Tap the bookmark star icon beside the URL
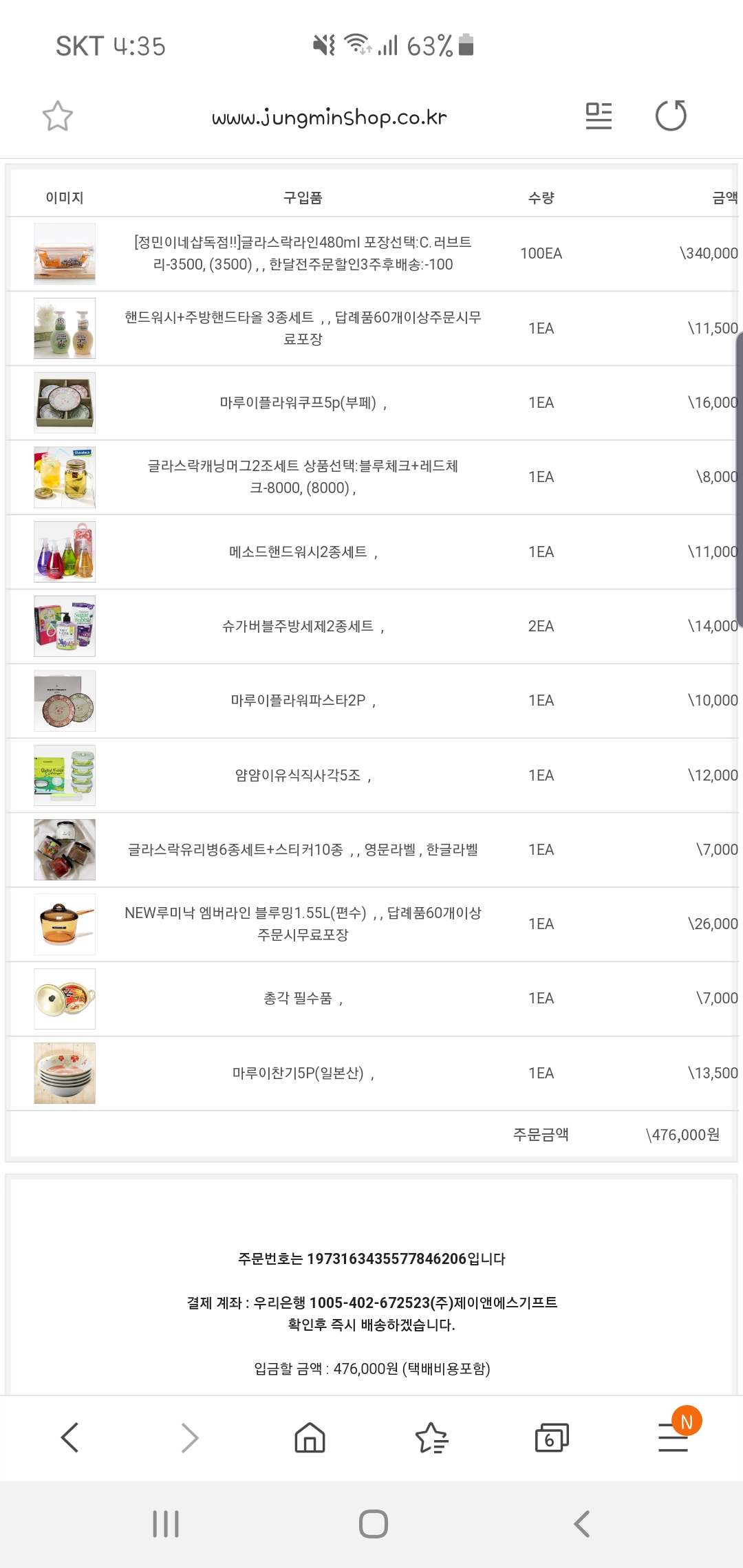 pos(58,116)
